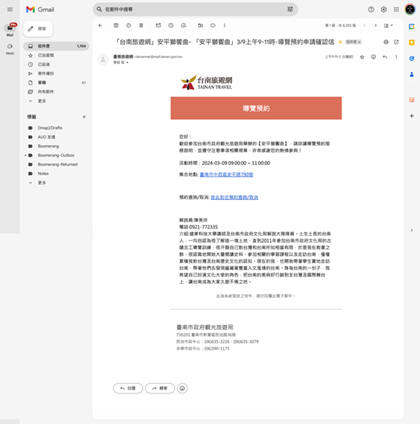Click the snooze clock icon in toolbar
Image resolution: width=420 pixels, height=424 pixels.
point(171,25)
